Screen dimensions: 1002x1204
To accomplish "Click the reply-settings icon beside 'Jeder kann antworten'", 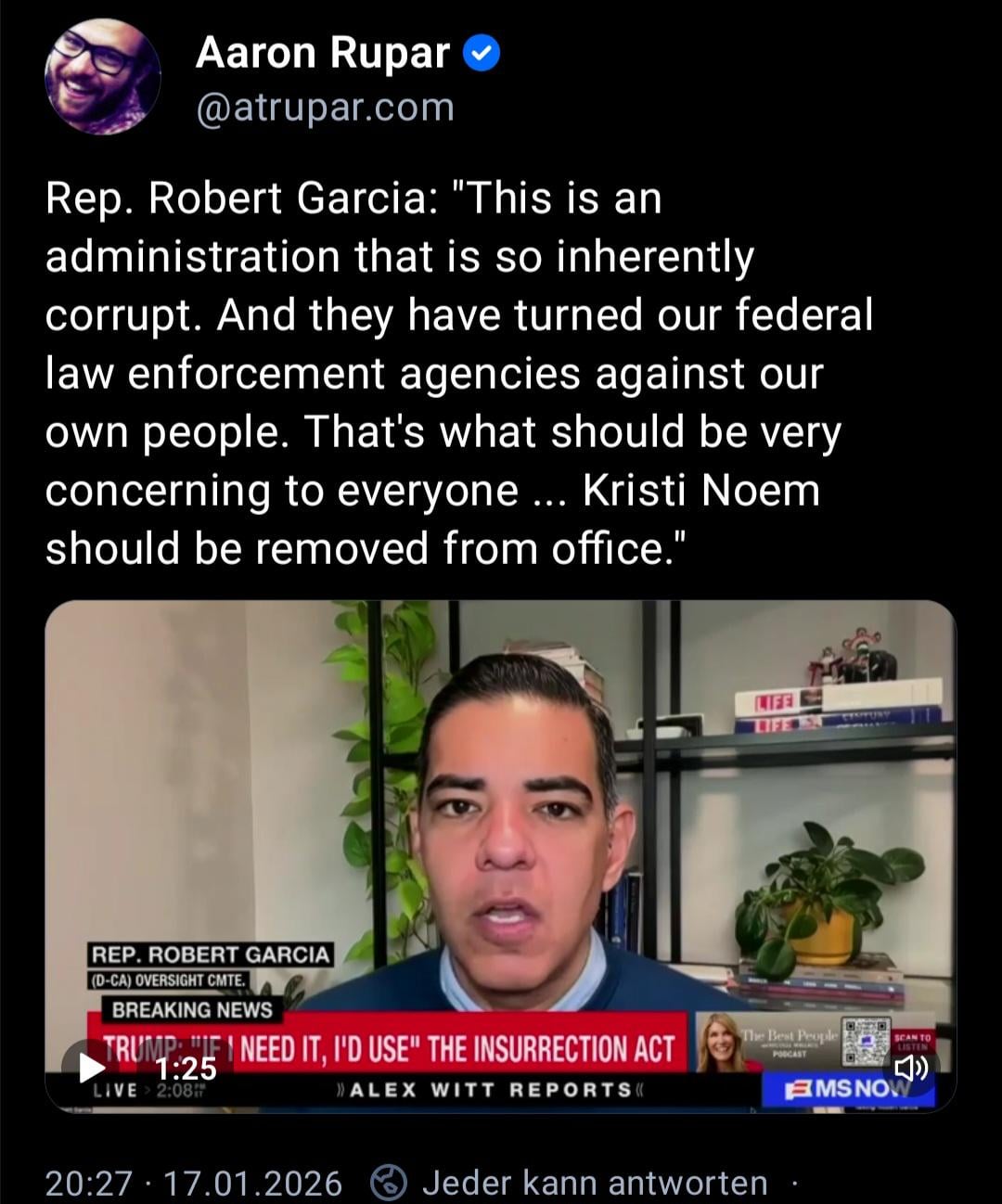I will tap(389, 1183).
